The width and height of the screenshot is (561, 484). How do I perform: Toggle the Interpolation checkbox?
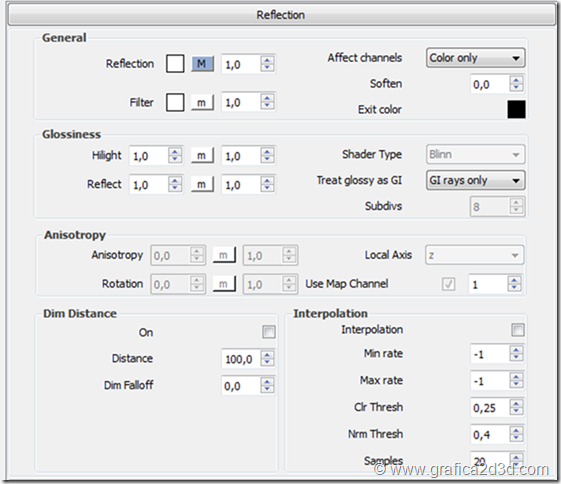[518, 330]
